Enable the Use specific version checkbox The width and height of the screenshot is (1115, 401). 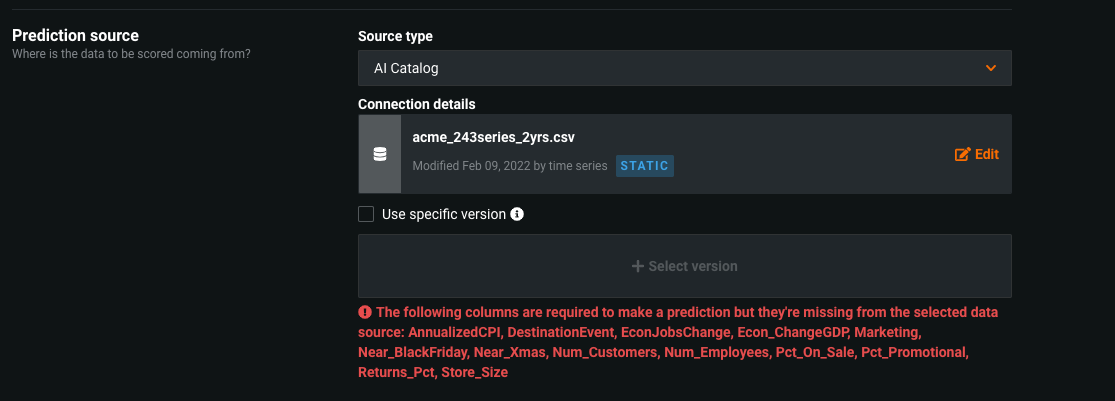tap(366, 214)
